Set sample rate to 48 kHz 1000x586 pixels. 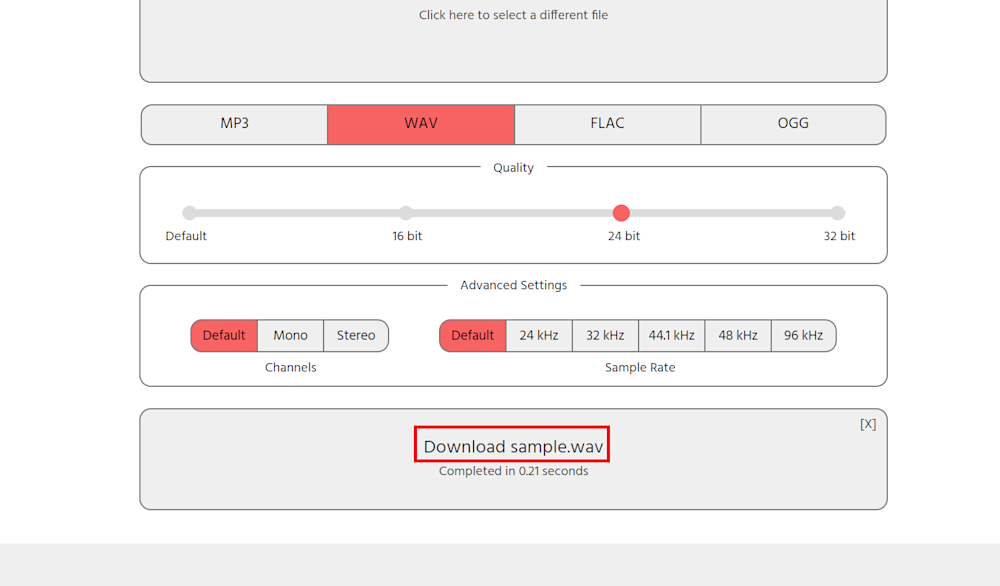pyautogui.click(x=738, y=335)
